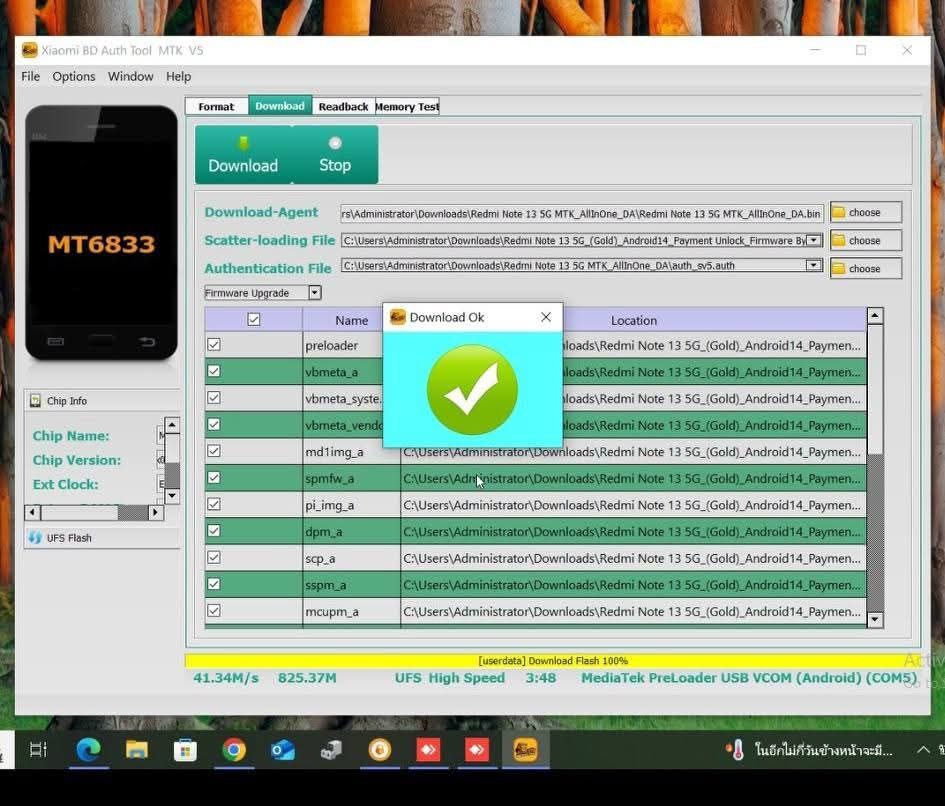Image resolution: width=945 pixels, height=806 pixels.
Task: Click the Name column header
Action: pyautogui.click(x=351, y=320)
